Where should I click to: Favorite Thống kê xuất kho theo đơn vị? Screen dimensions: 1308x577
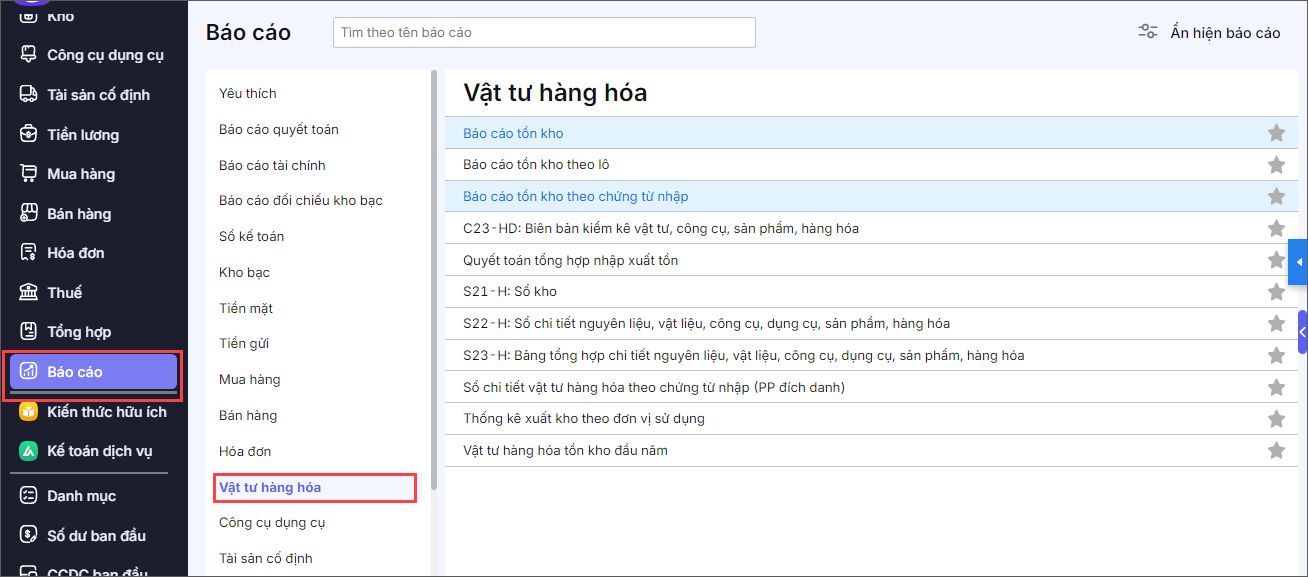[x=1276, y=418]
